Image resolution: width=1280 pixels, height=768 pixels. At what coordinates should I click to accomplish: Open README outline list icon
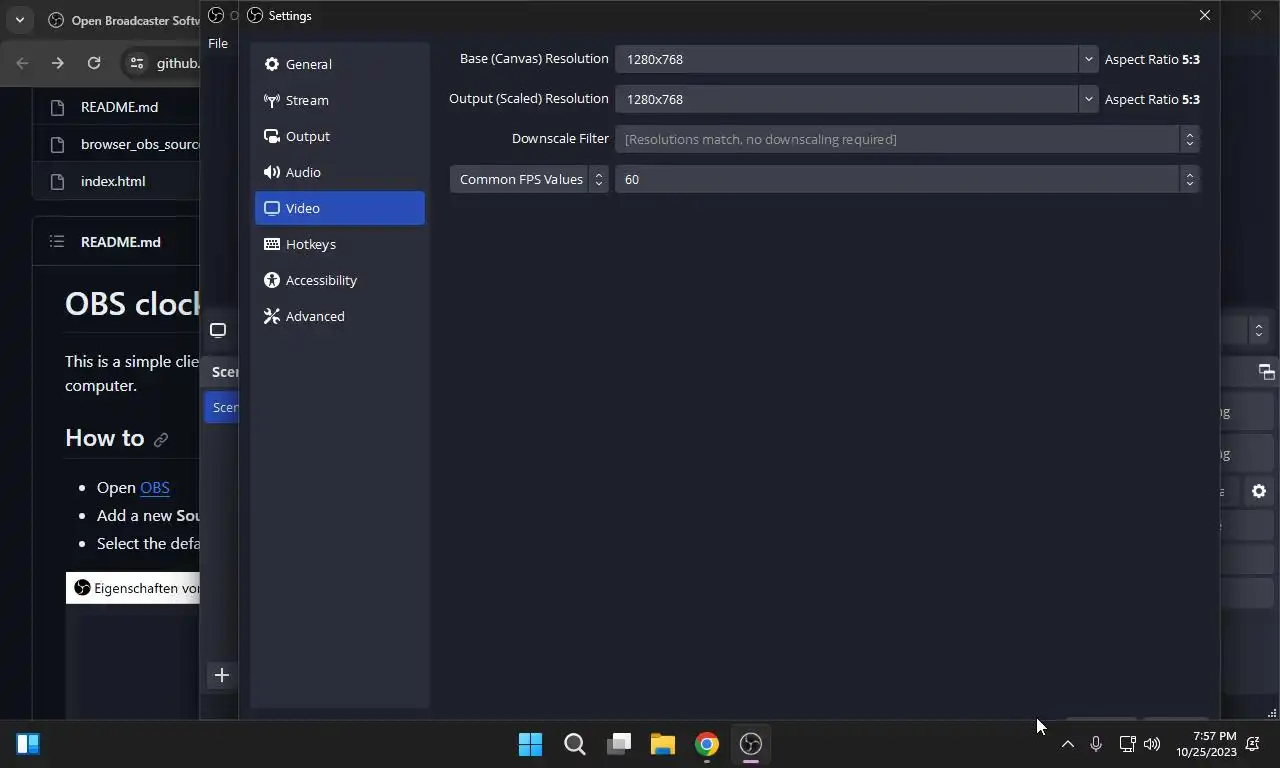[57, 242]
